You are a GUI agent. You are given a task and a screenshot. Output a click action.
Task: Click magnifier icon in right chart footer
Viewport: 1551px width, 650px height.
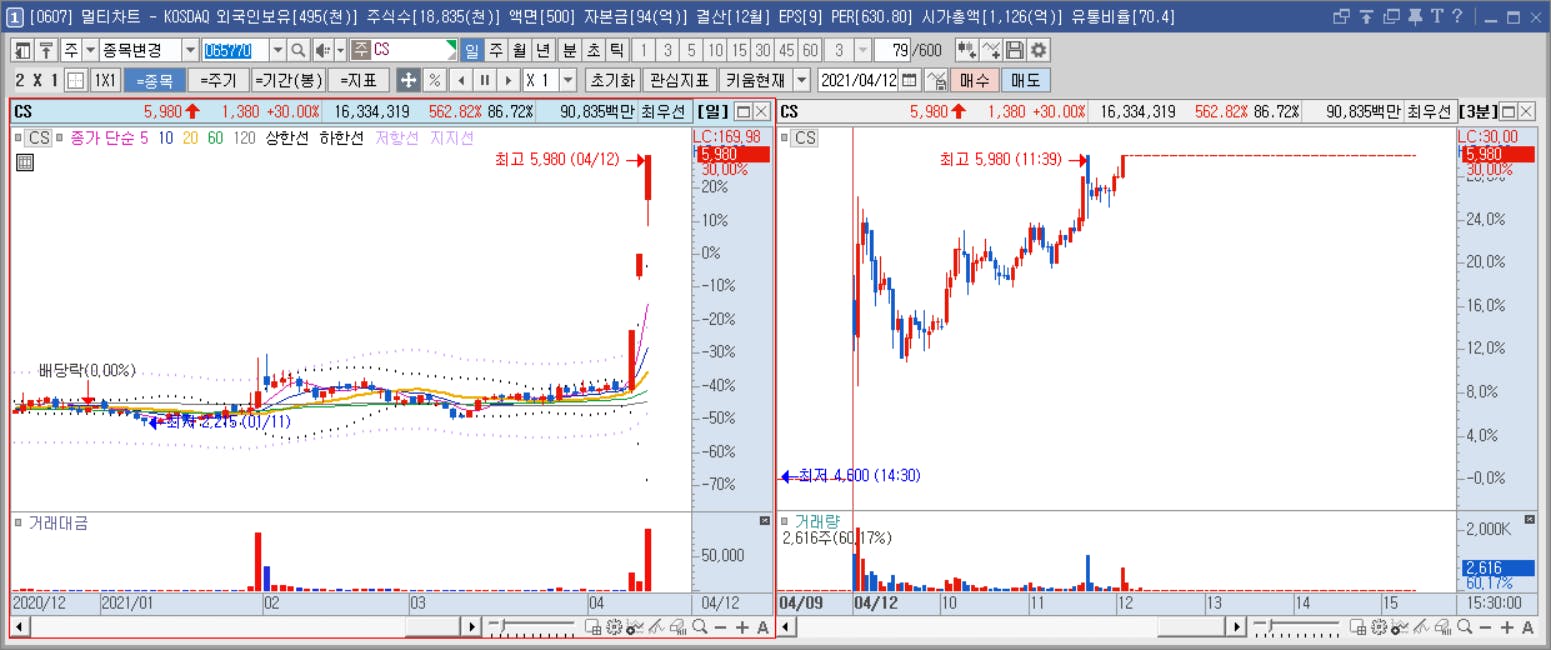point(1463,627)
